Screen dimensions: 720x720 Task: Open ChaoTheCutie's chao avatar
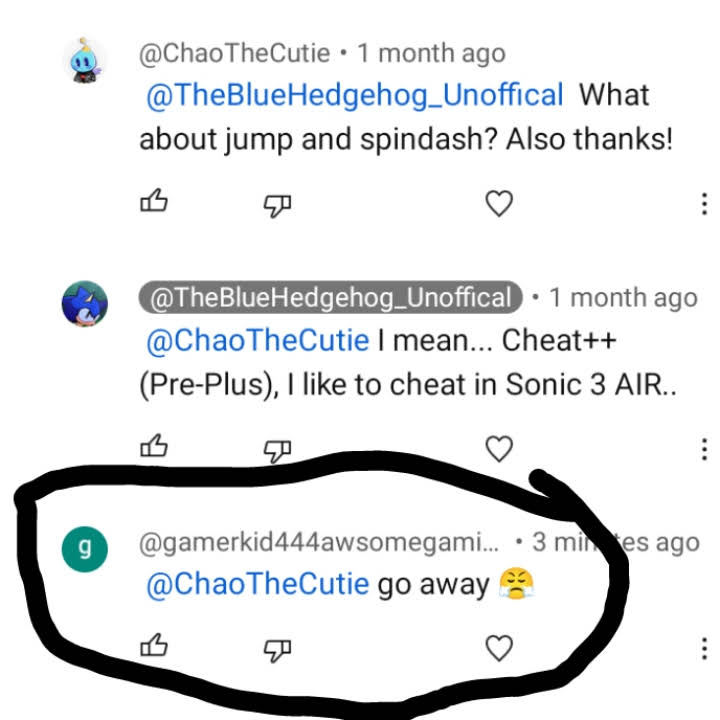pos(85,61)
